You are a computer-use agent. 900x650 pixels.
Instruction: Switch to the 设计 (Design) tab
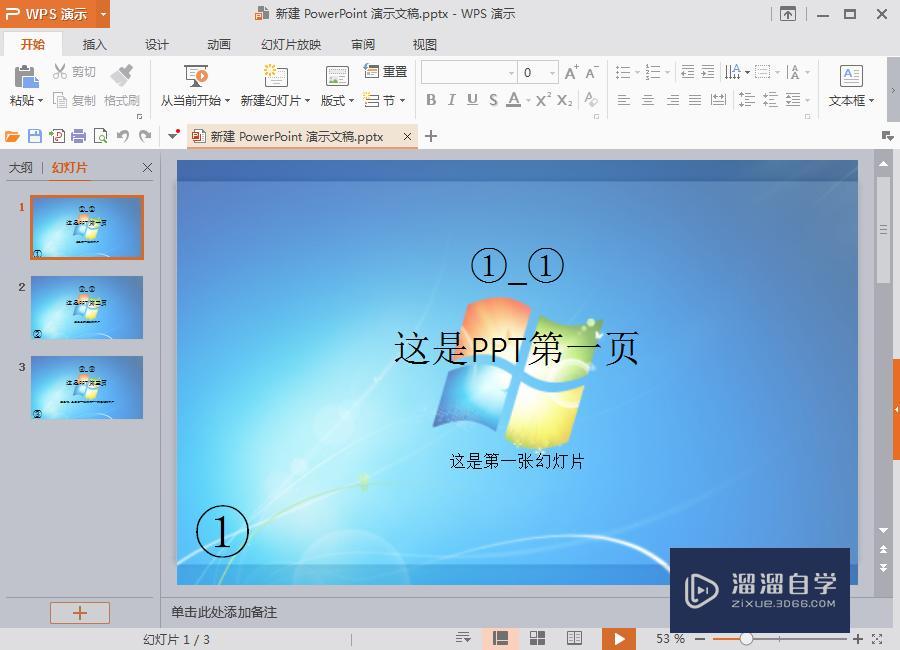156,45
